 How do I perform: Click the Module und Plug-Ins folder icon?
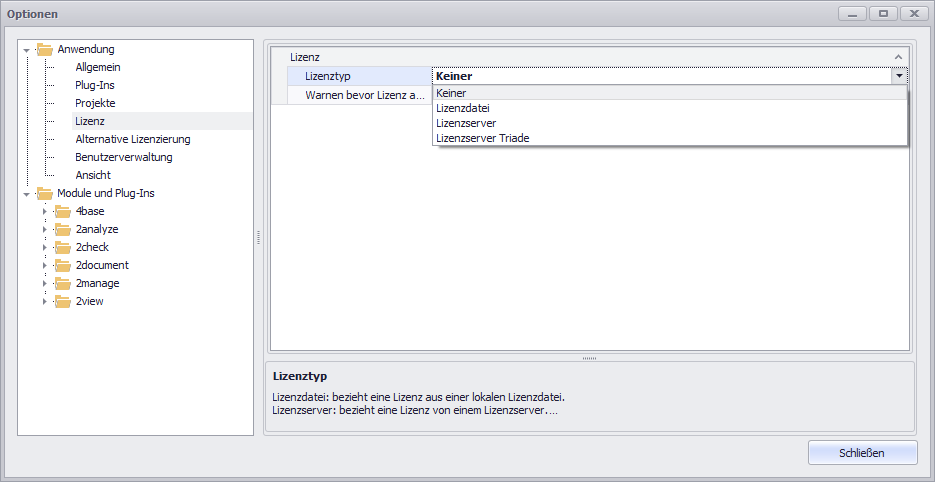click(x=45, y=193)
